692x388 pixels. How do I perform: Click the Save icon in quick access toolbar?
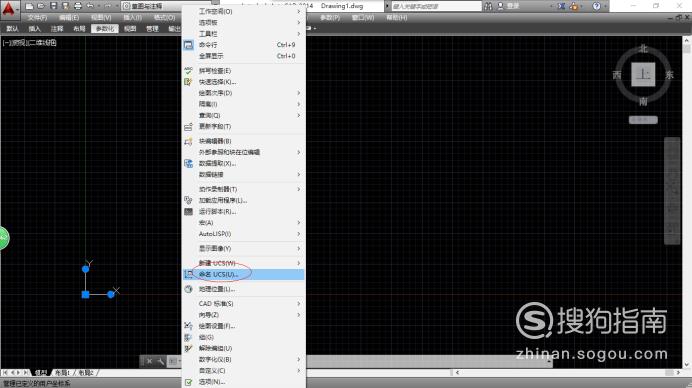(x=53, y=6)
